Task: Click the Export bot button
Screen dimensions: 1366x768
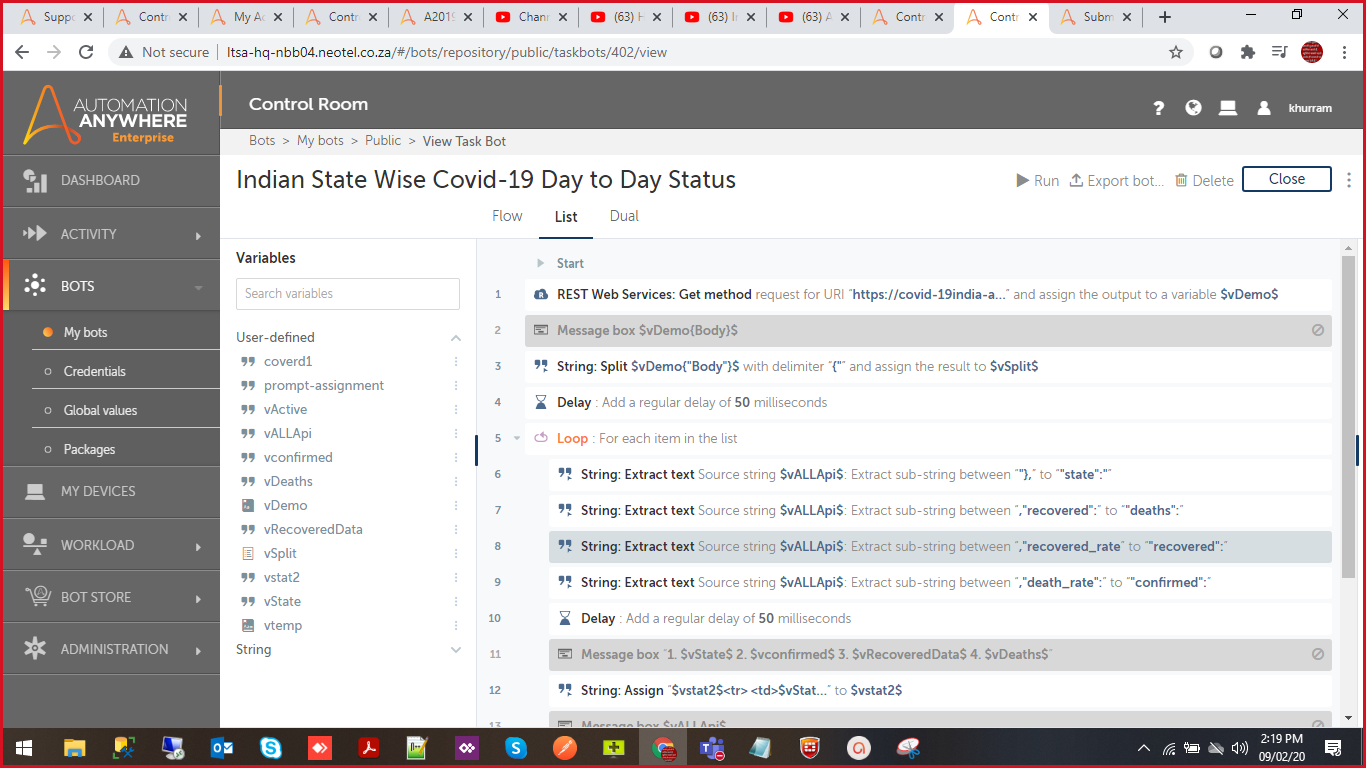Action: click(x=1116, y=180)
